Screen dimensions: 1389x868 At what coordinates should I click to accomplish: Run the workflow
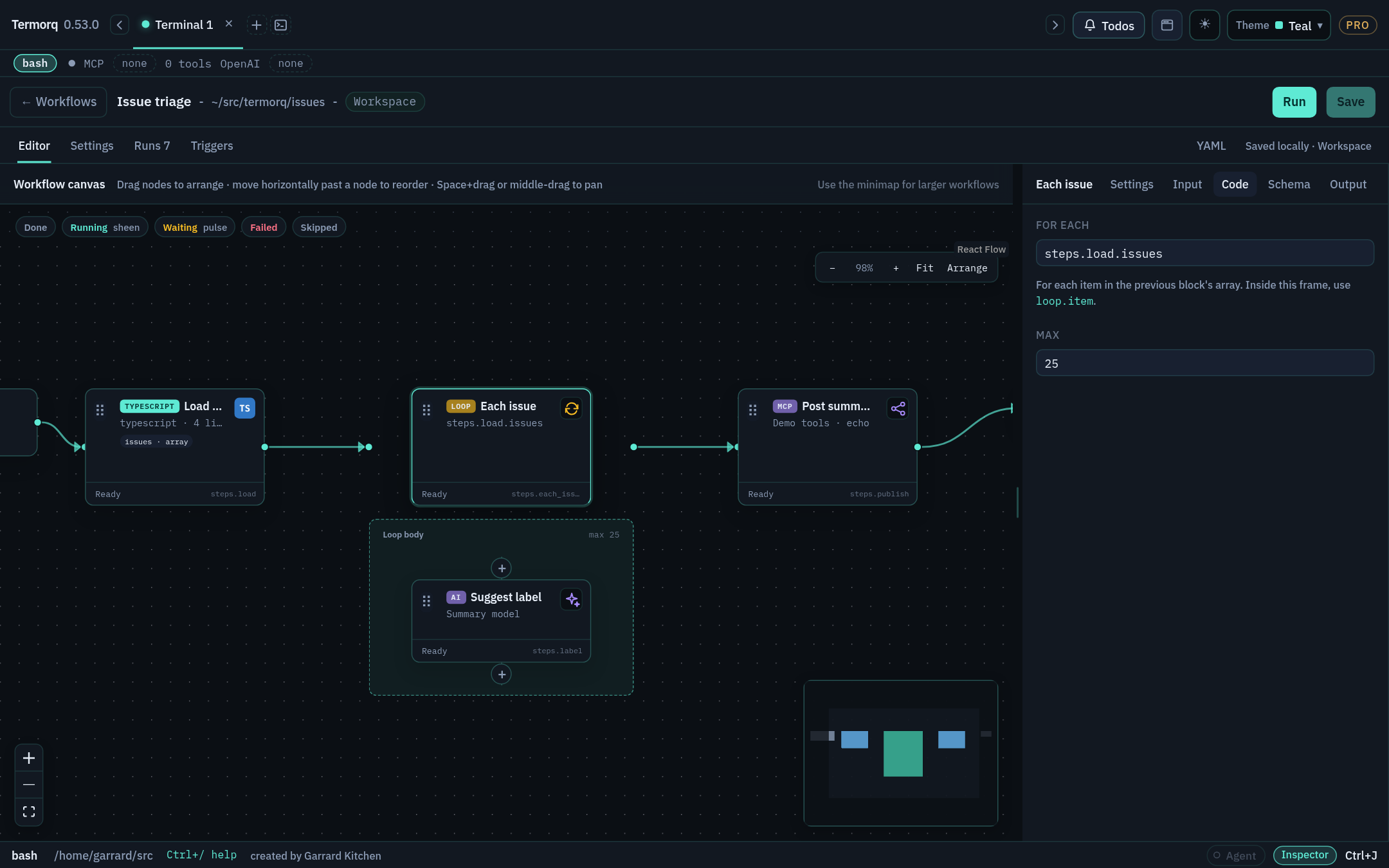coord(1294,102)
